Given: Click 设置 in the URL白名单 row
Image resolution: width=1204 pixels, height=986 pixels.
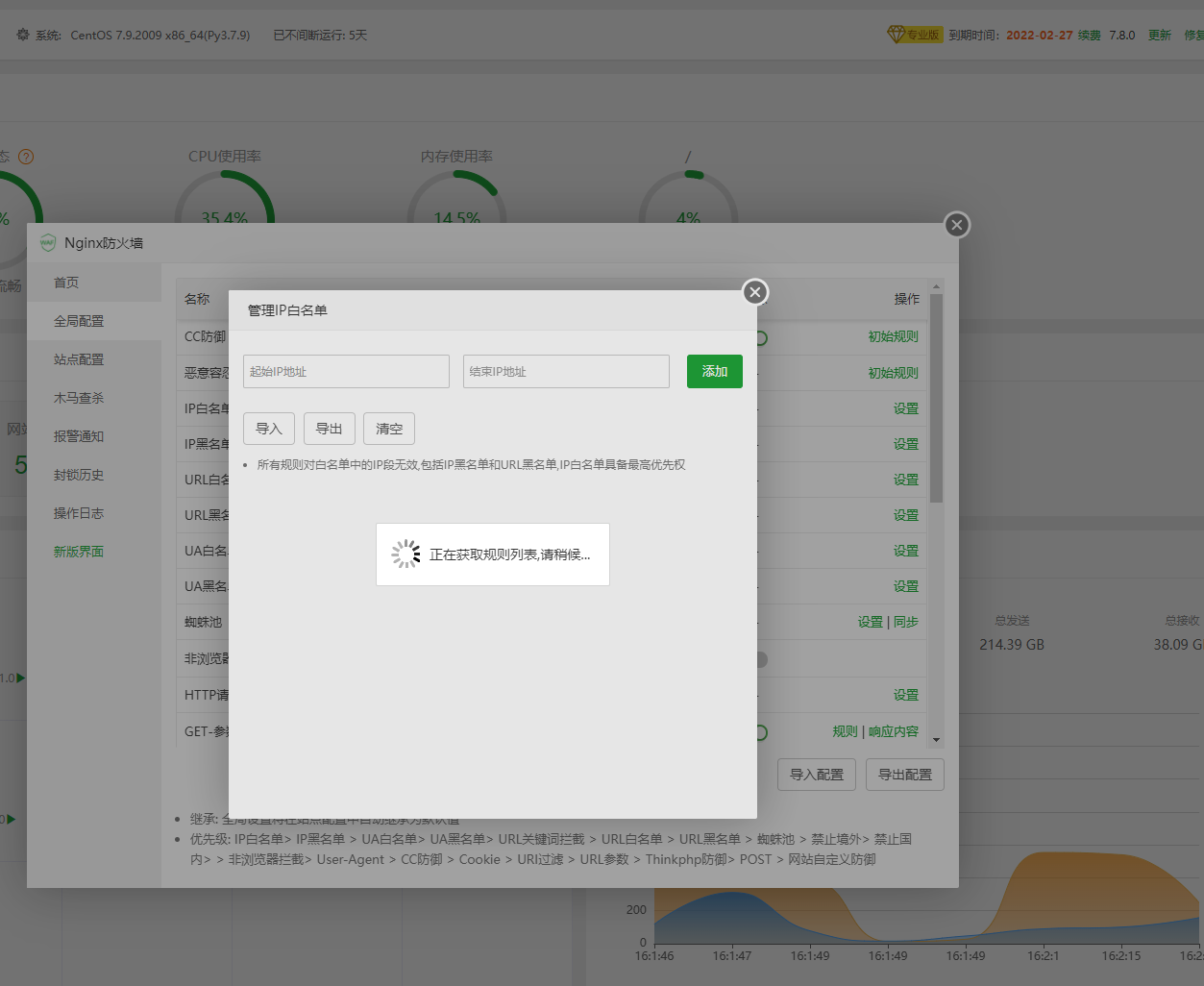Looking at the screenshot, I should point(906,480).
